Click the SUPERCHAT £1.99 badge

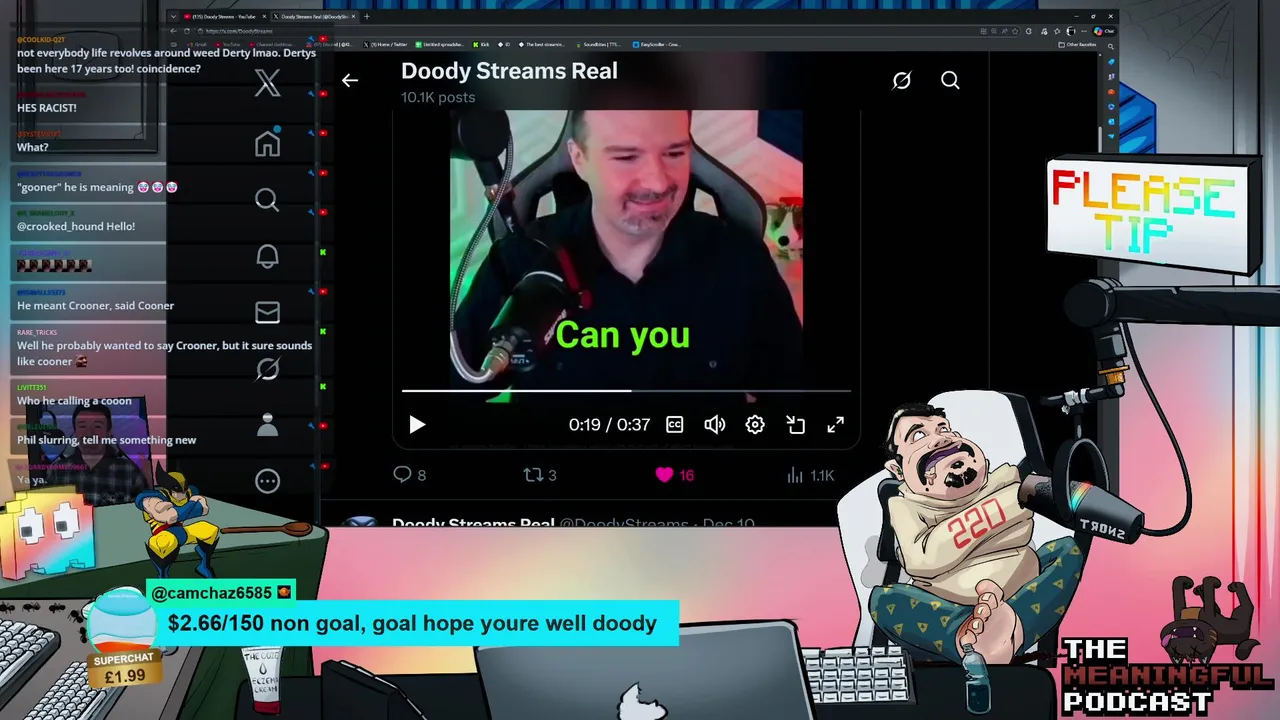pyautogui.click(x=125, y=669)
